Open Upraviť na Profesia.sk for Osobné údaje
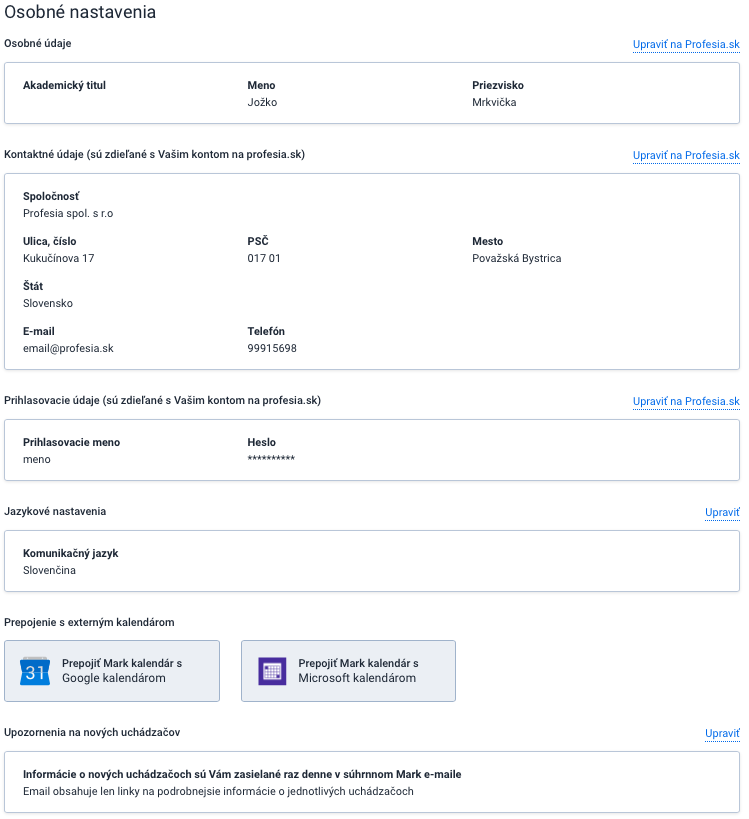This screenshot has width=749, height=819. [686, 44]
